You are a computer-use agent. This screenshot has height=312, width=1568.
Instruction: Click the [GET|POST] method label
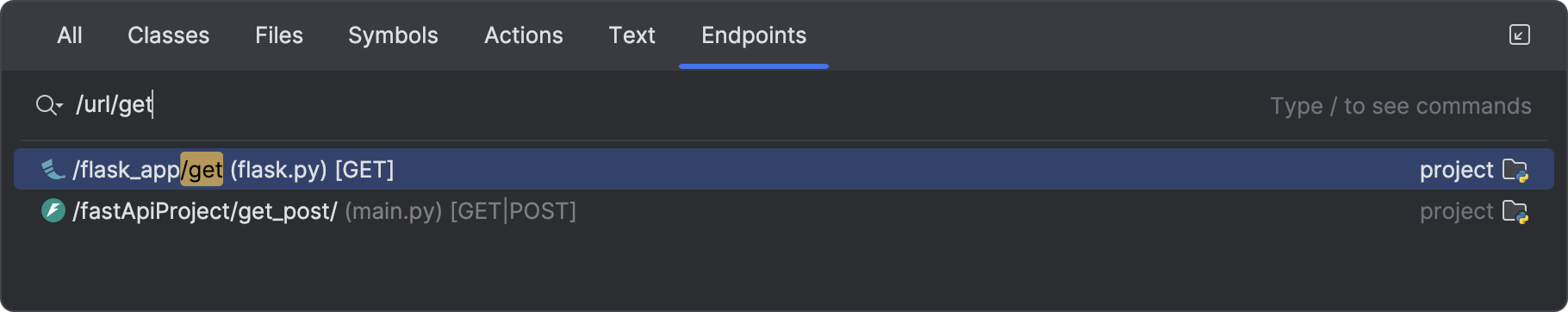(513, 211)
